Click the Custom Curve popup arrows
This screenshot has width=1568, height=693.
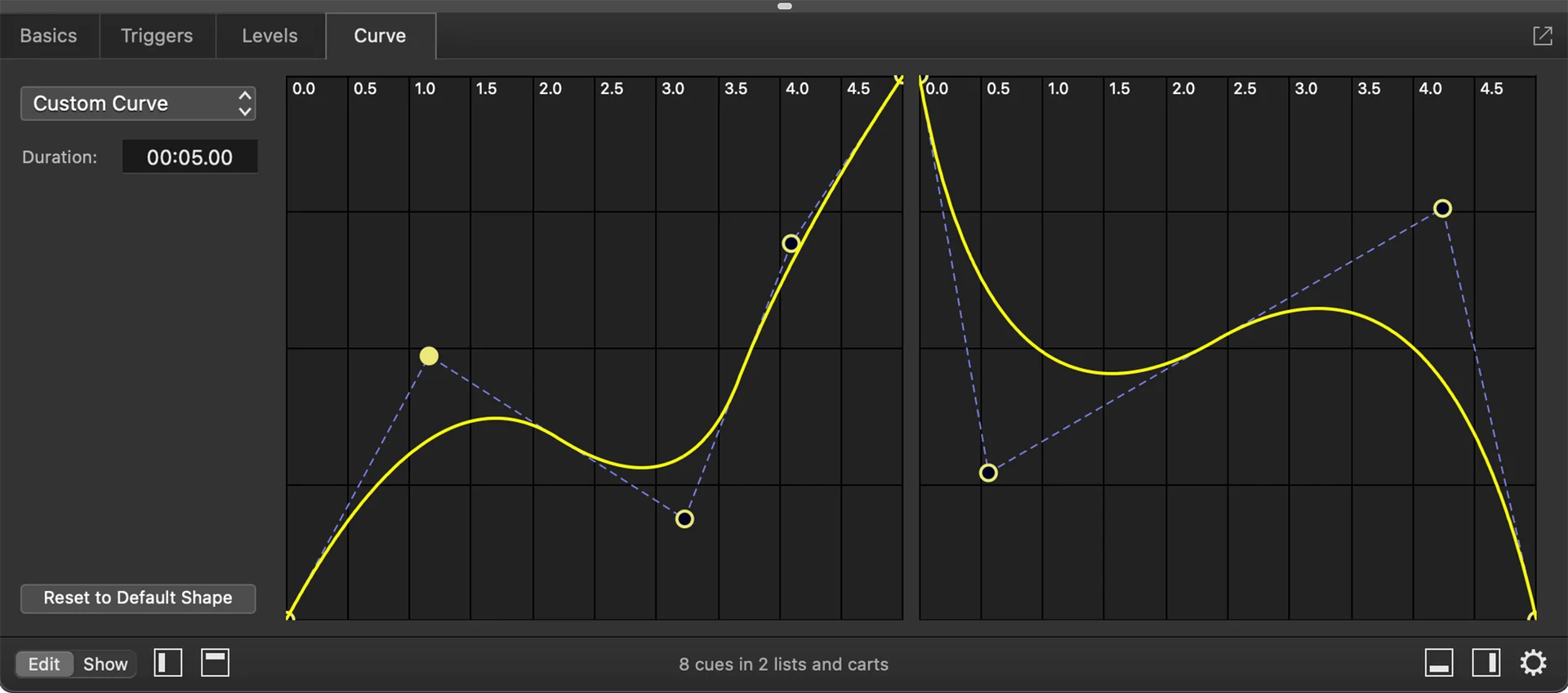pyautogui.click(x=244, y=104)
